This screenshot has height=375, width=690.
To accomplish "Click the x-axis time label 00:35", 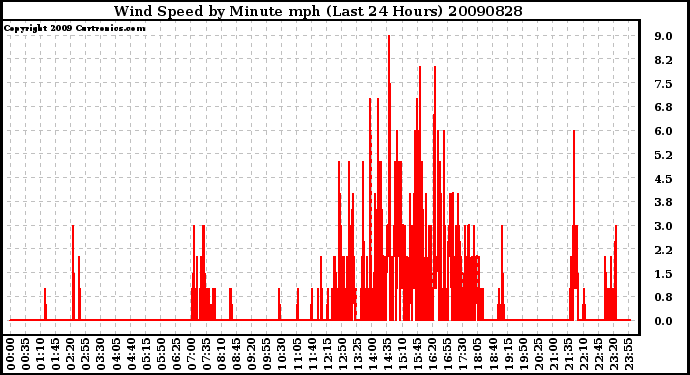I will pos(26,354).
